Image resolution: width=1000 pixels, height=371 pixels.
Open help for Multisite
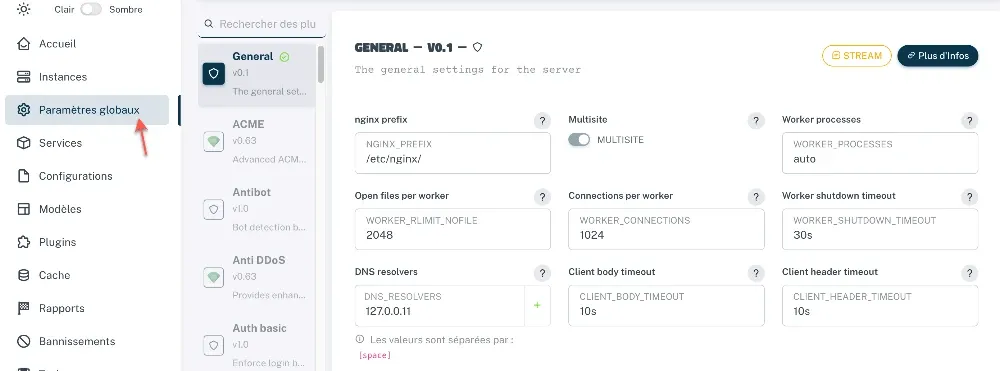755,121
